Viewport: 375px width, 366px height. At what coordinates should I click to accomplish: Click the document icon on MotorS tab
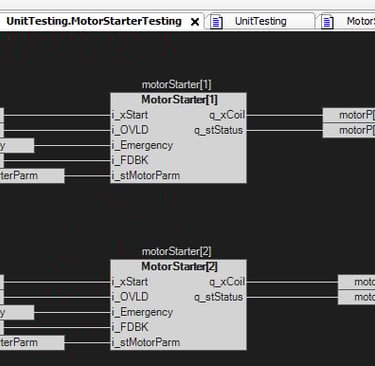(x=327, y=22)
